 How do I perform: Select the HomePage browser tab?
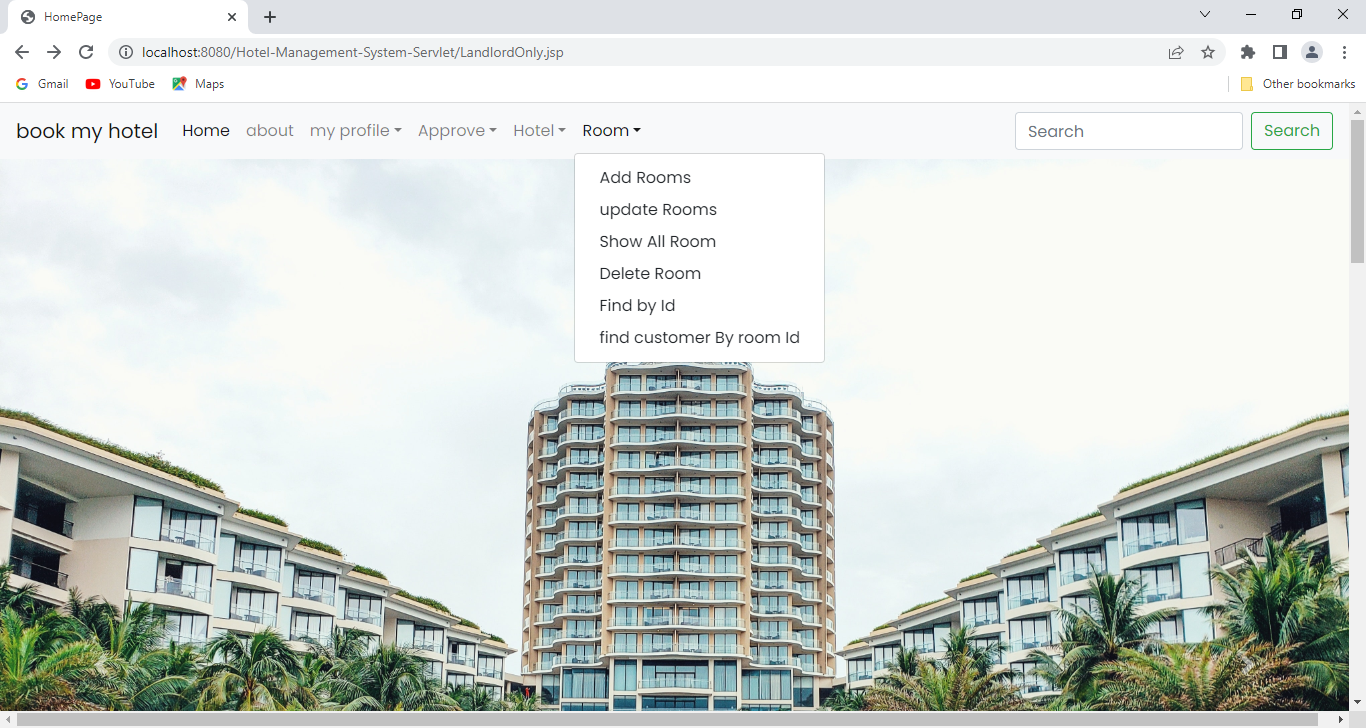click(127, 17)
